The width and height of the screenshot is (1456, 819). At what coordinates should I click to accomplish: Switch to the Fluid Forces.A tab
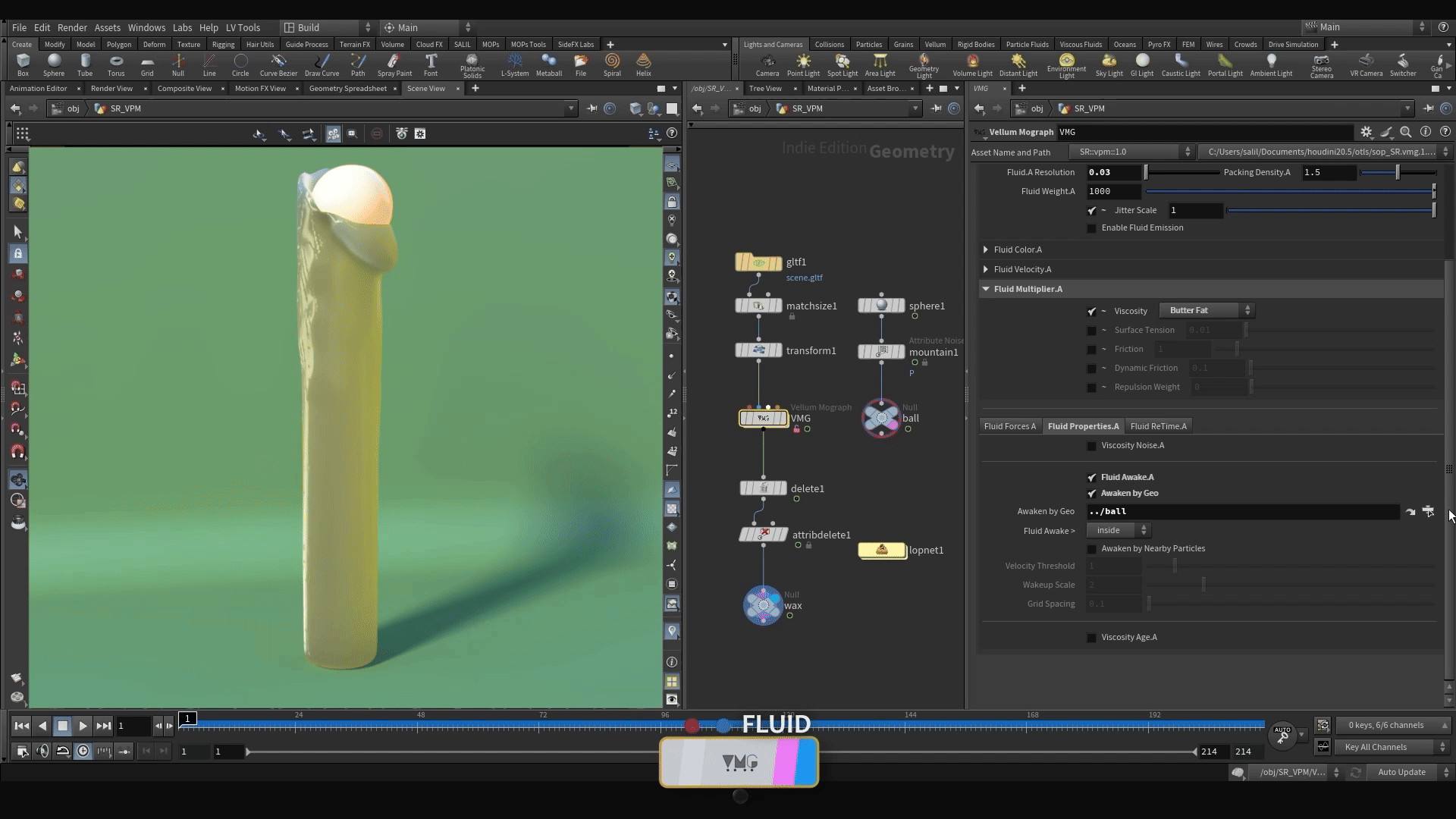pyautogui.click(x=1009, y=426)
